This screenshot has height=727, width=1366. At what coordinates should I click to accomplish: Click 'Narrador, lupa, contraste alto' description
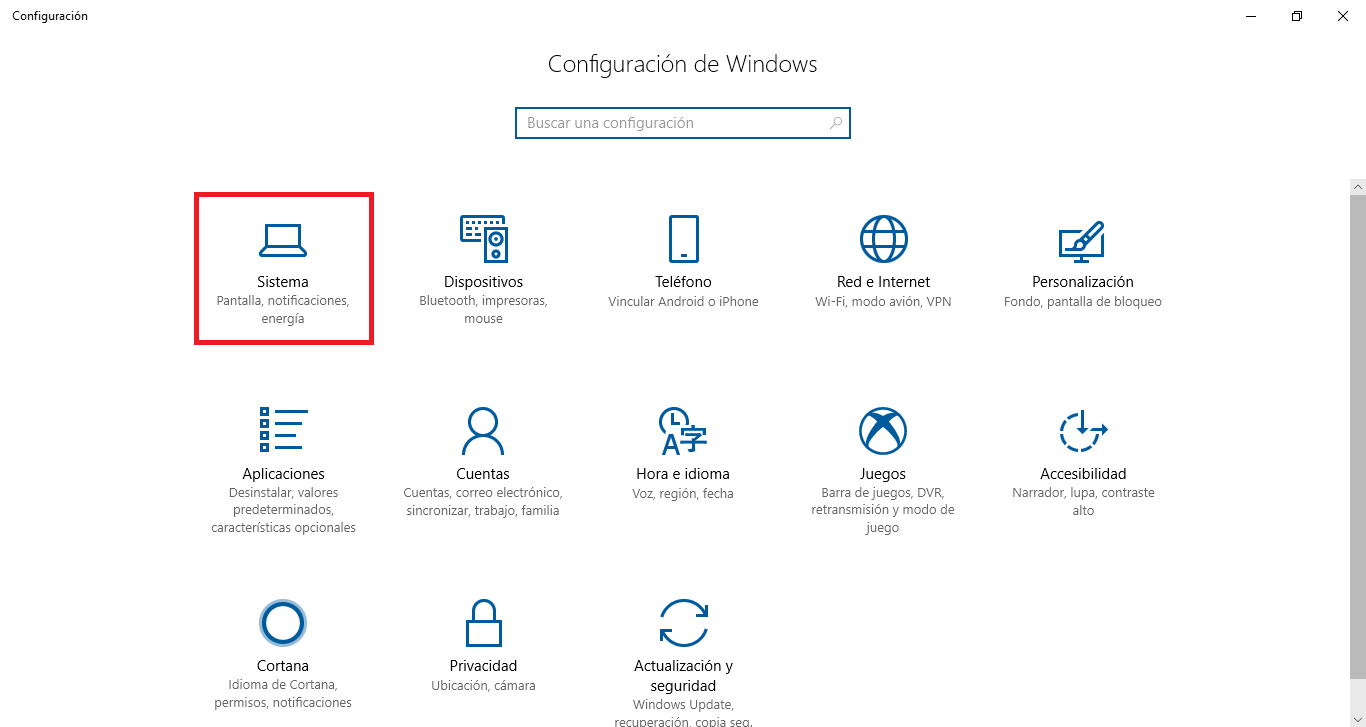pos(1083,502)
